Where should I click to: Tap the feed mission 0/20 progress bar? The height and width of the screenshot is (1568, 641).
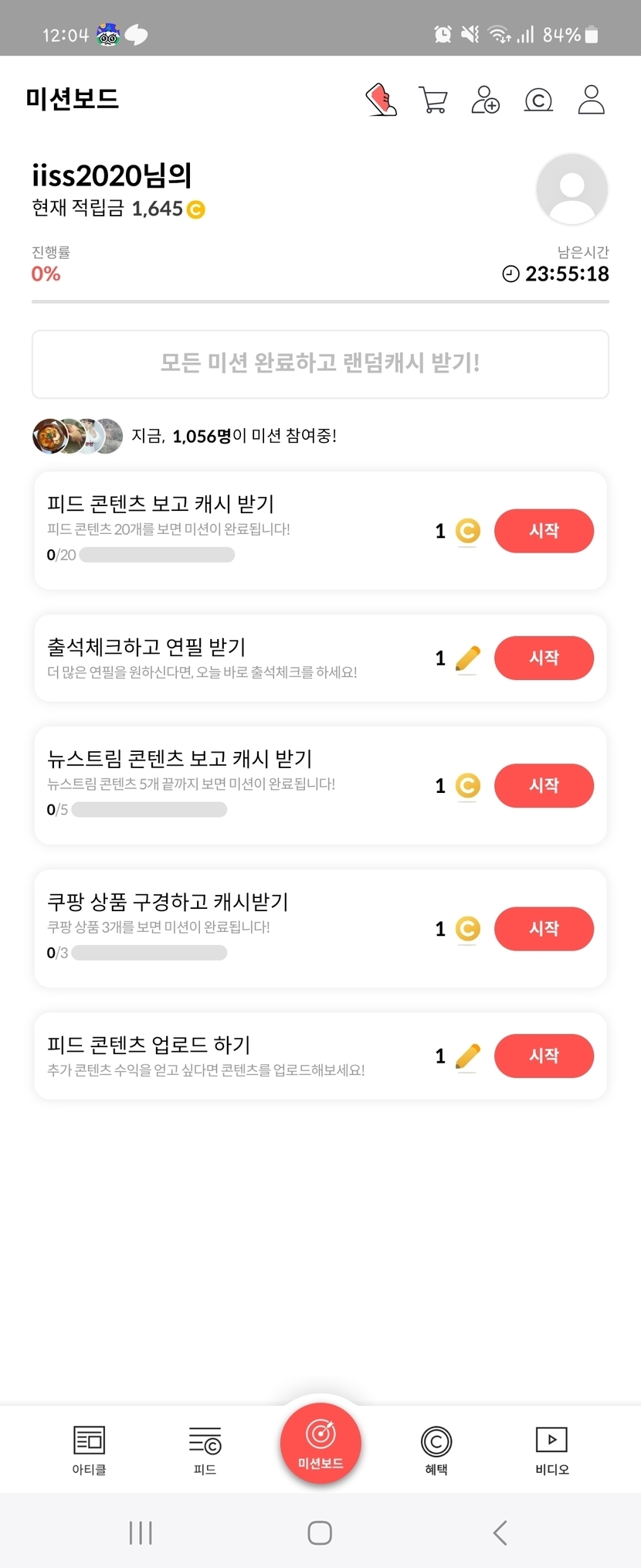(157, 555)
